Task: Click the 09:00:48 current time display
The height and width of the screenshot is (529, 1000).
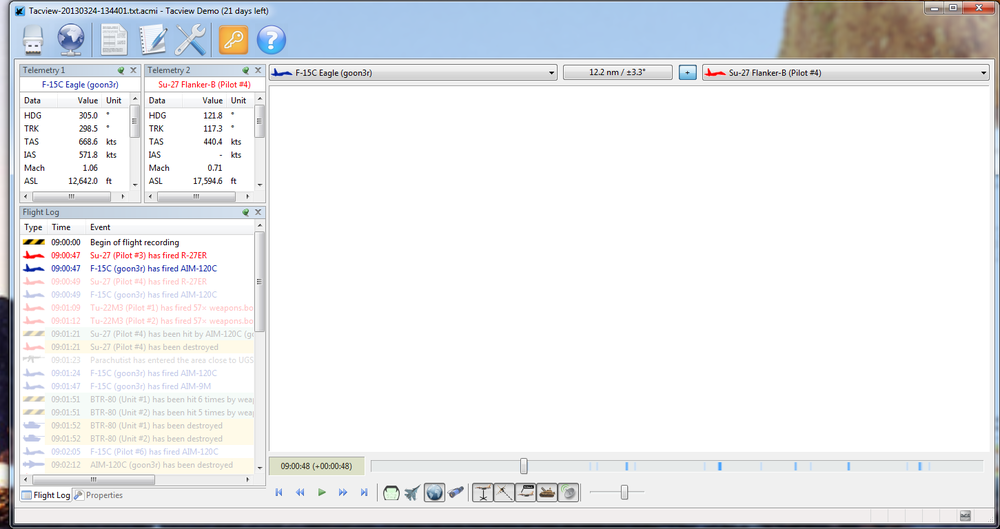Action: point(316,466)
